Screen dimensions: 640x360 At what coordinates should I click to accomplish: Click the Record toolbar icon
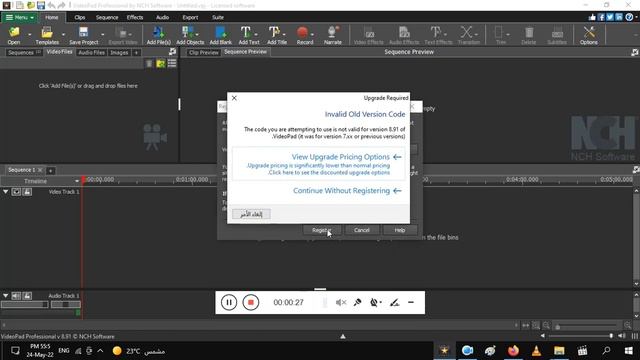pyautogui.click(x=302, y=32)
